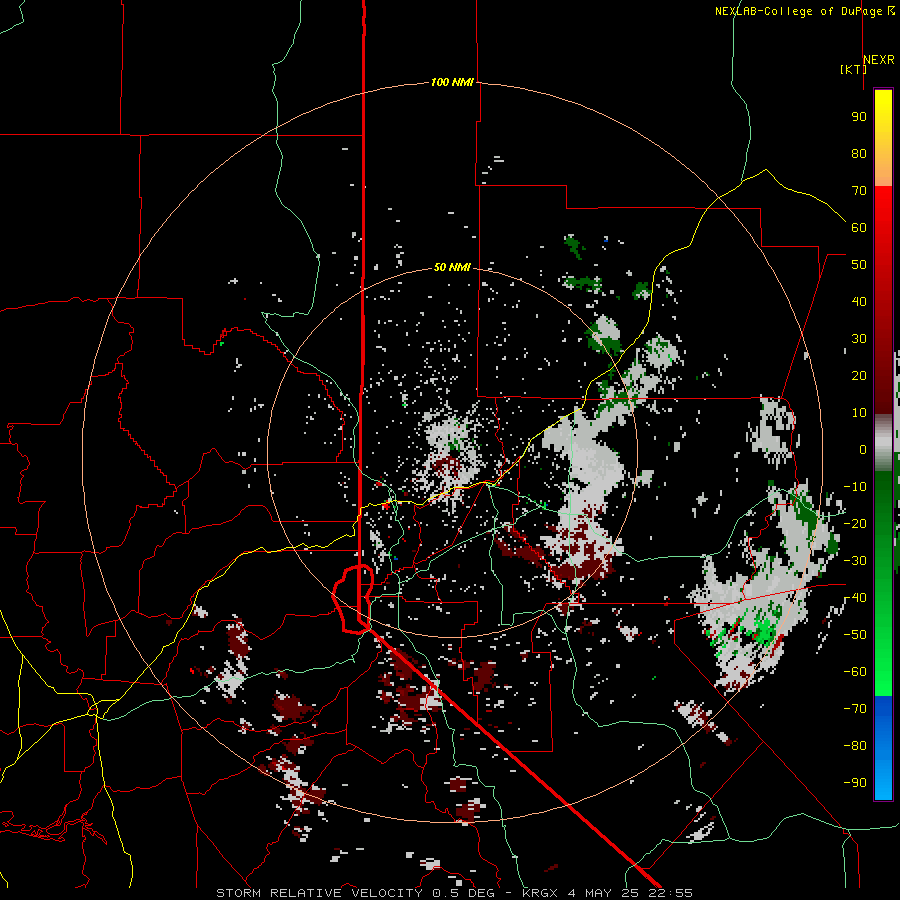Click the '-20' value on velocity scale
900x900 pixels.
tap(855, 524)
